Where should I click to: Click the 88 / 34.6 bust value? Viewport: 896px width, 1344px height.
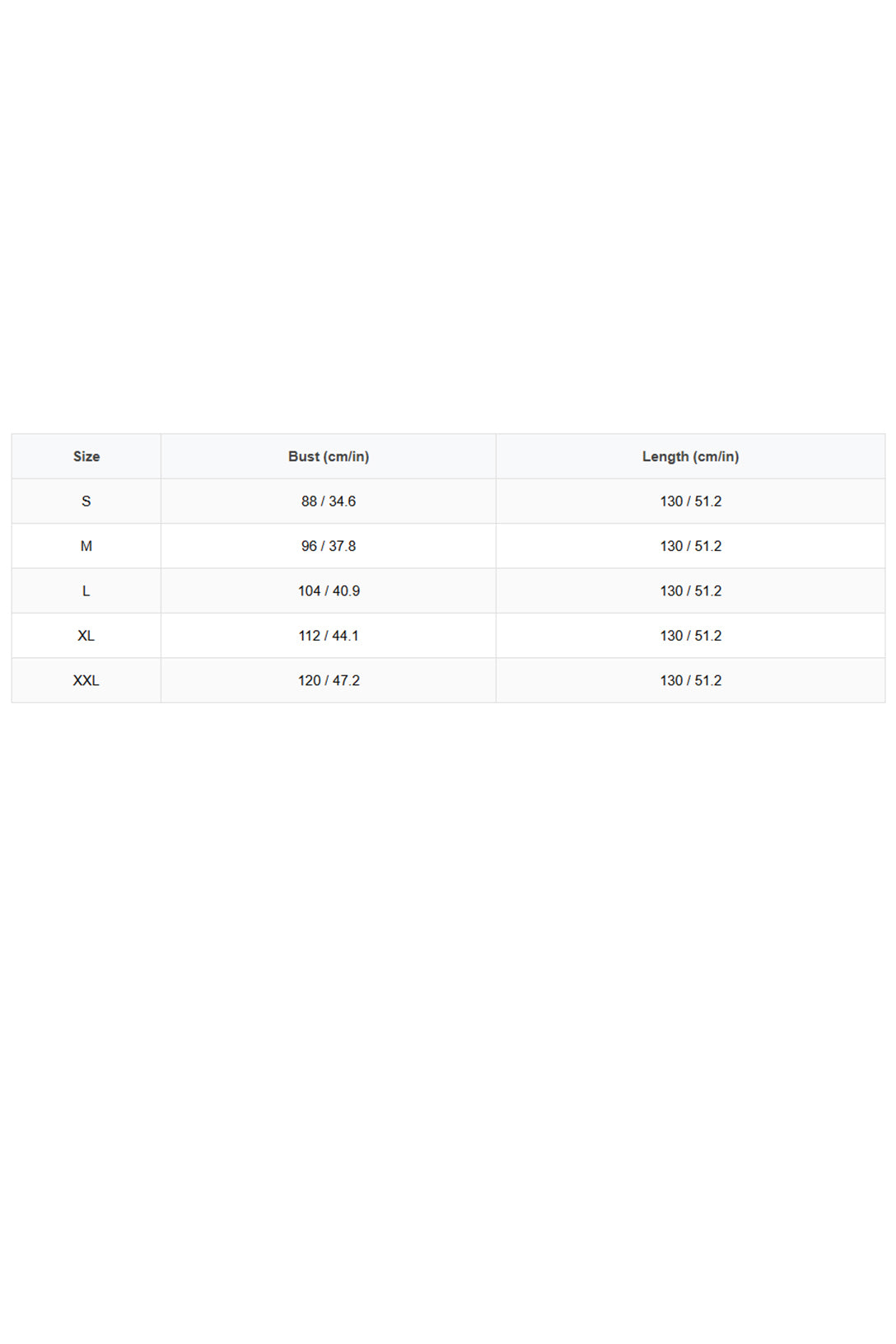pos(329,501)
